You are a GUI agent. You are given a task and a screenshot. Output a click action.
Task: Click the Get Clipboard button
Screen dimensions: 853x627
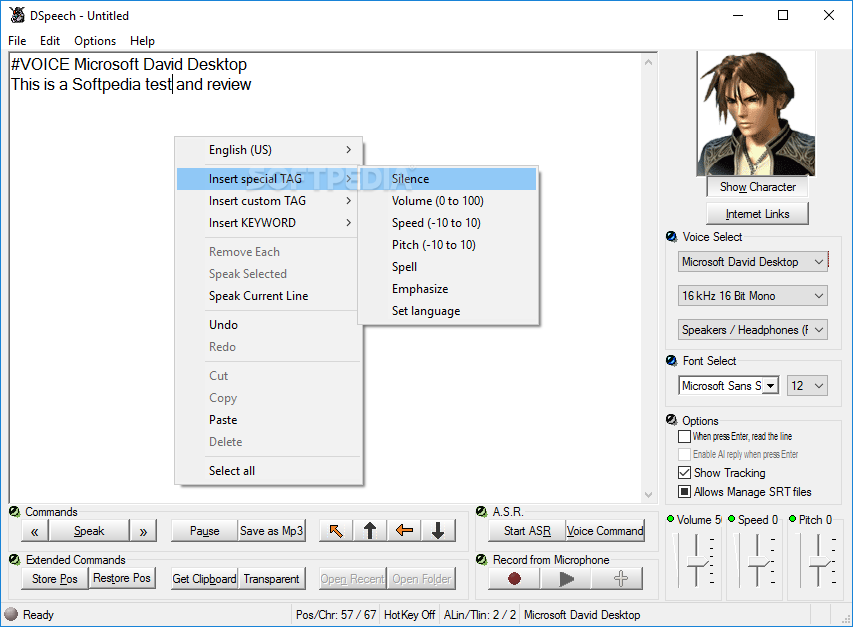coord(205,579)
